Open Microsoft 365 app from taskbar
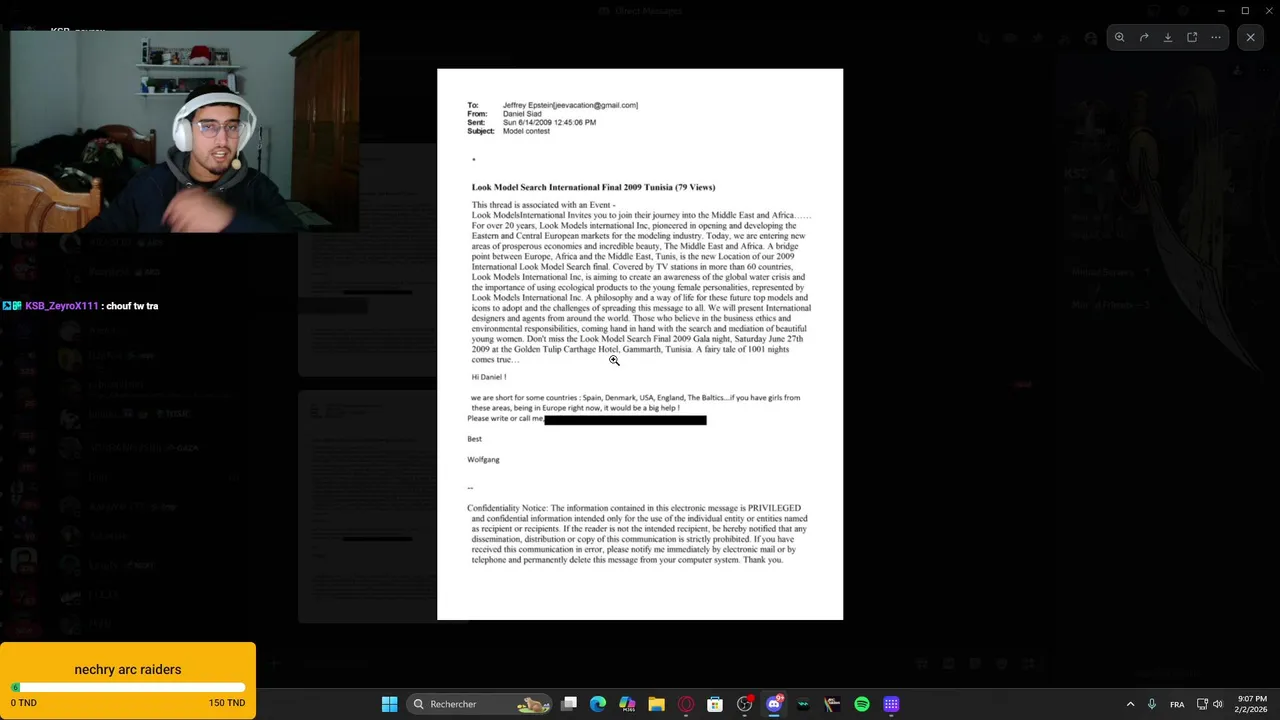Screen dimensions: 1280x720 click(x=627, y=704)
